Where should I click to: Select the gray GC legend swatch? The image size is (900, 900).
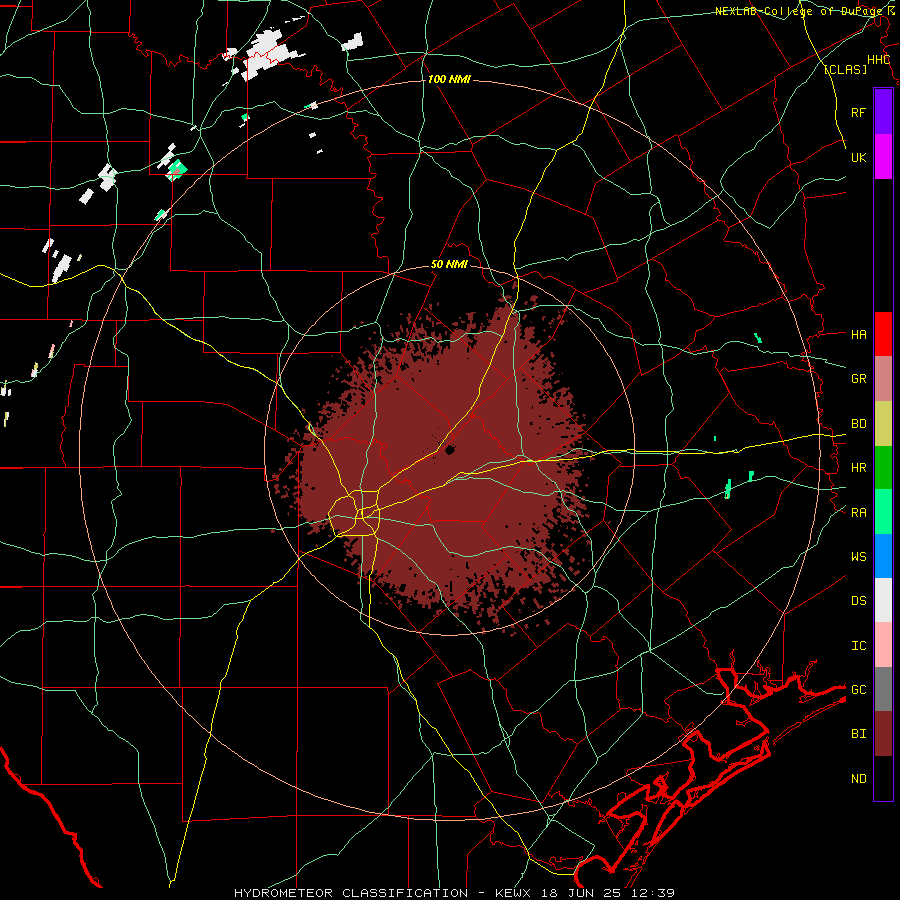pos(883,689)
